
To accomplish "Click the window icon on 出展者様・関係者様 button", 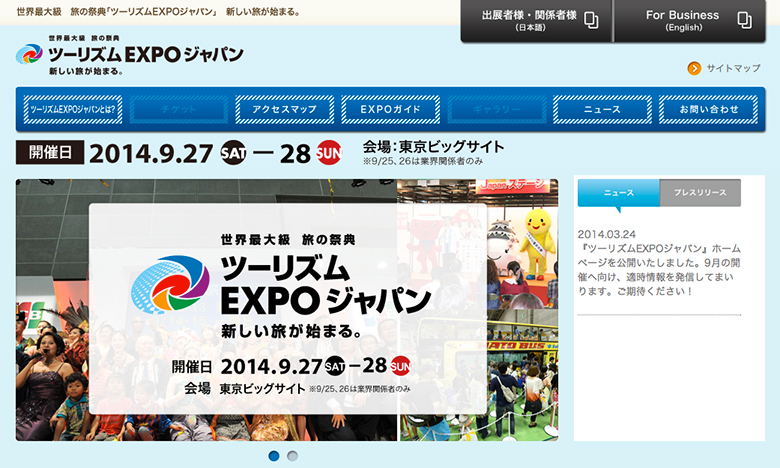I will tap(592, 21).
